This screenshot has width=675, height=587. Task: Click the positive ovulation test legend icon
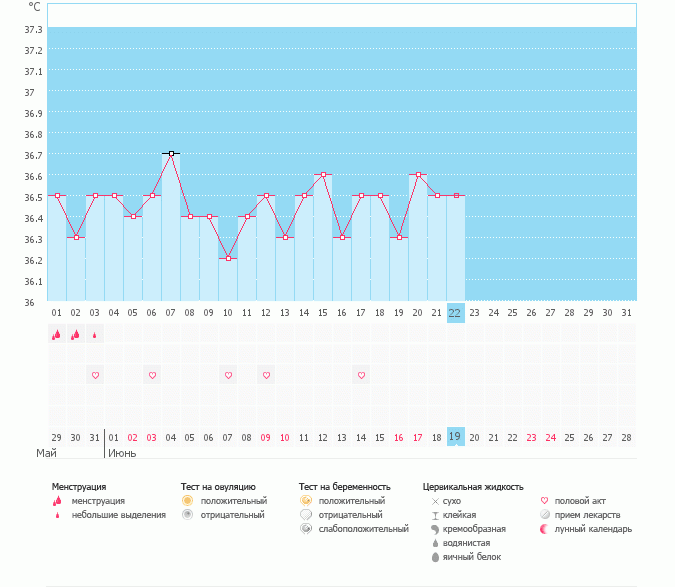click(187, 500)
